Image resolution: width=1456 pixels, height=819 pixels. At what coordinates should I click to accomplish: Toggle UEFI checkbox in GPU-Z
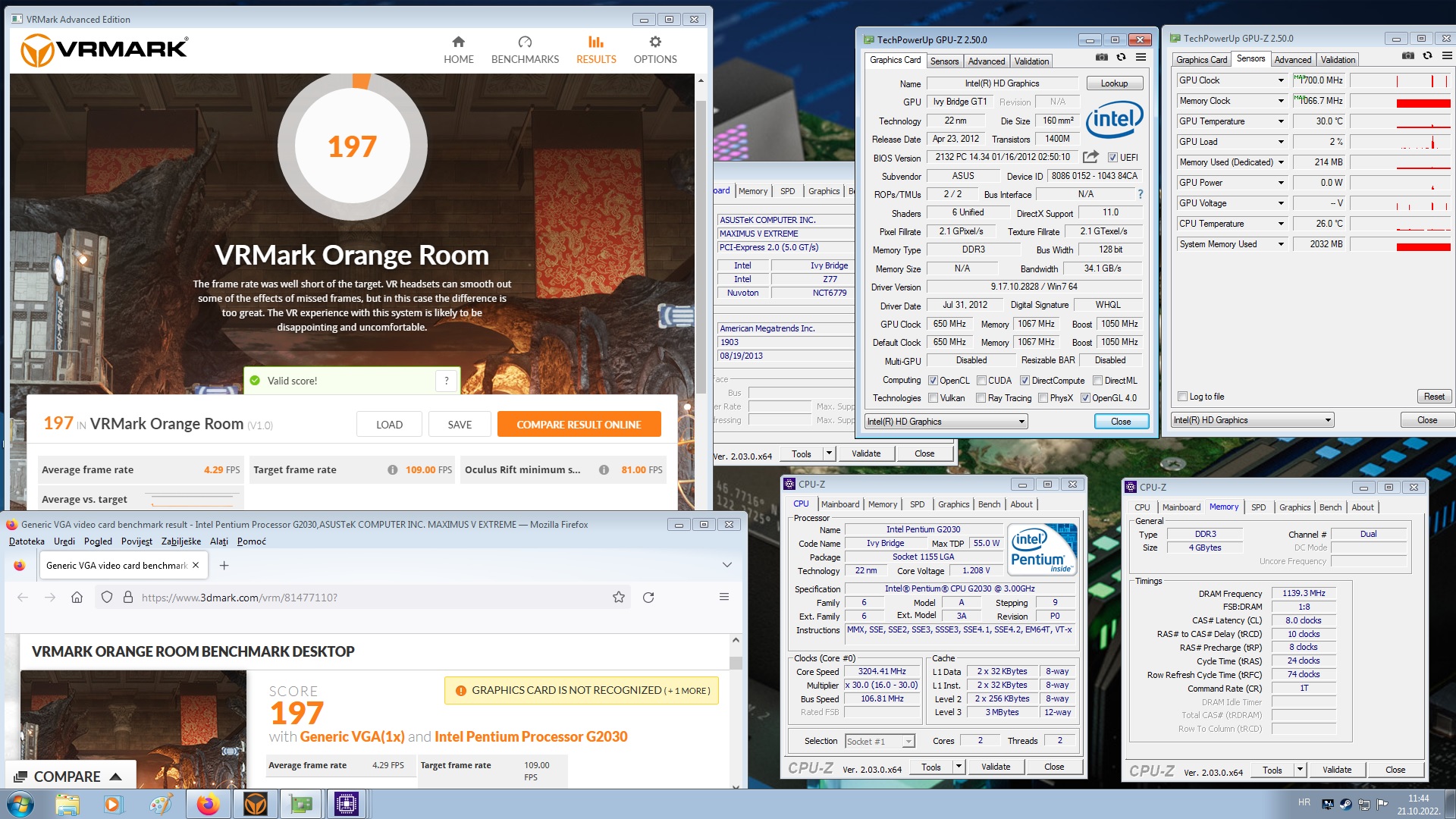1112,158
